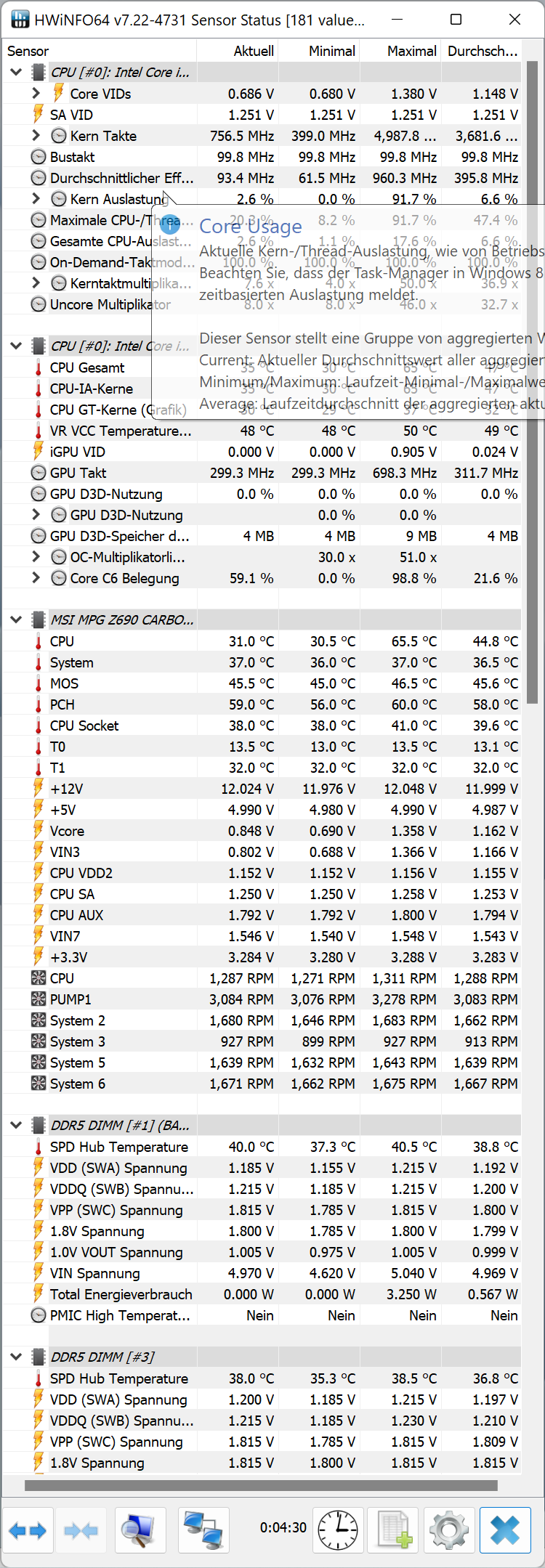
Task: Expand the Kern Takte row
Action: 36,136
